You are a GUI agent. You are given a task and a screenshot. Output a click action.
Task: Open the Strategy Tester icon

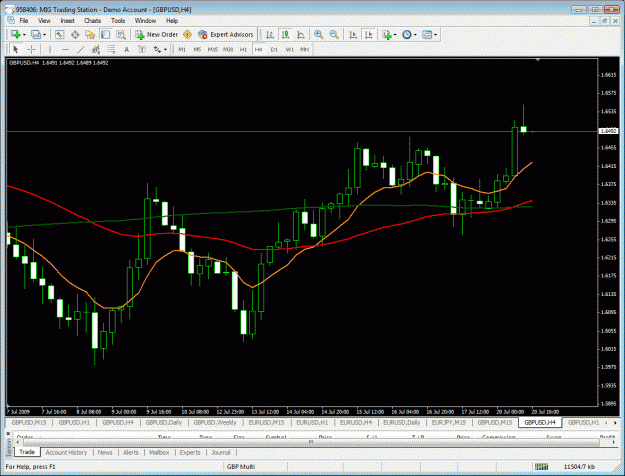click(x=121, y=35)
